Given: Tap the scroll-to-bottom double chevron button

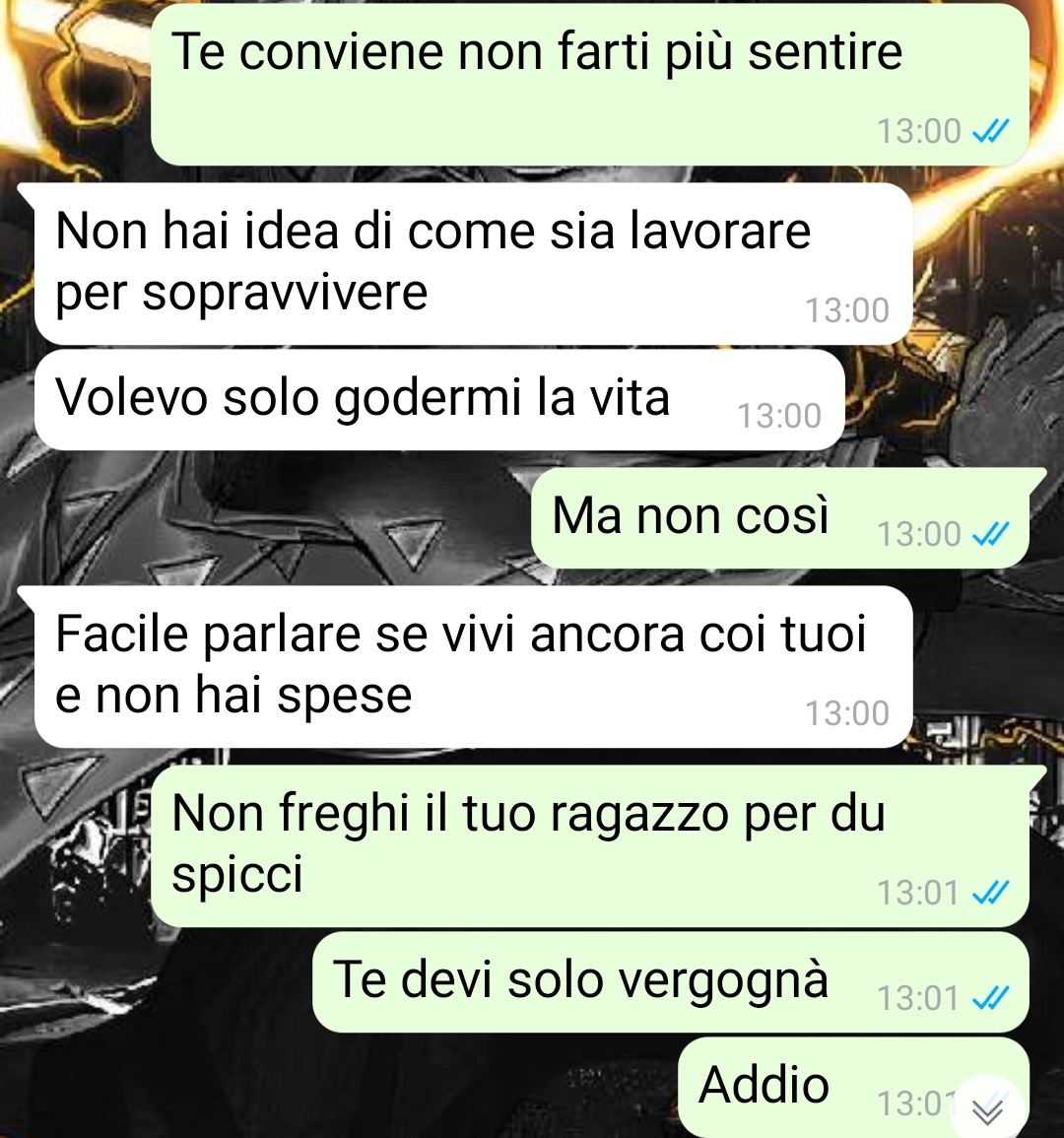Looking at the screenshot, I should 988,1109.
